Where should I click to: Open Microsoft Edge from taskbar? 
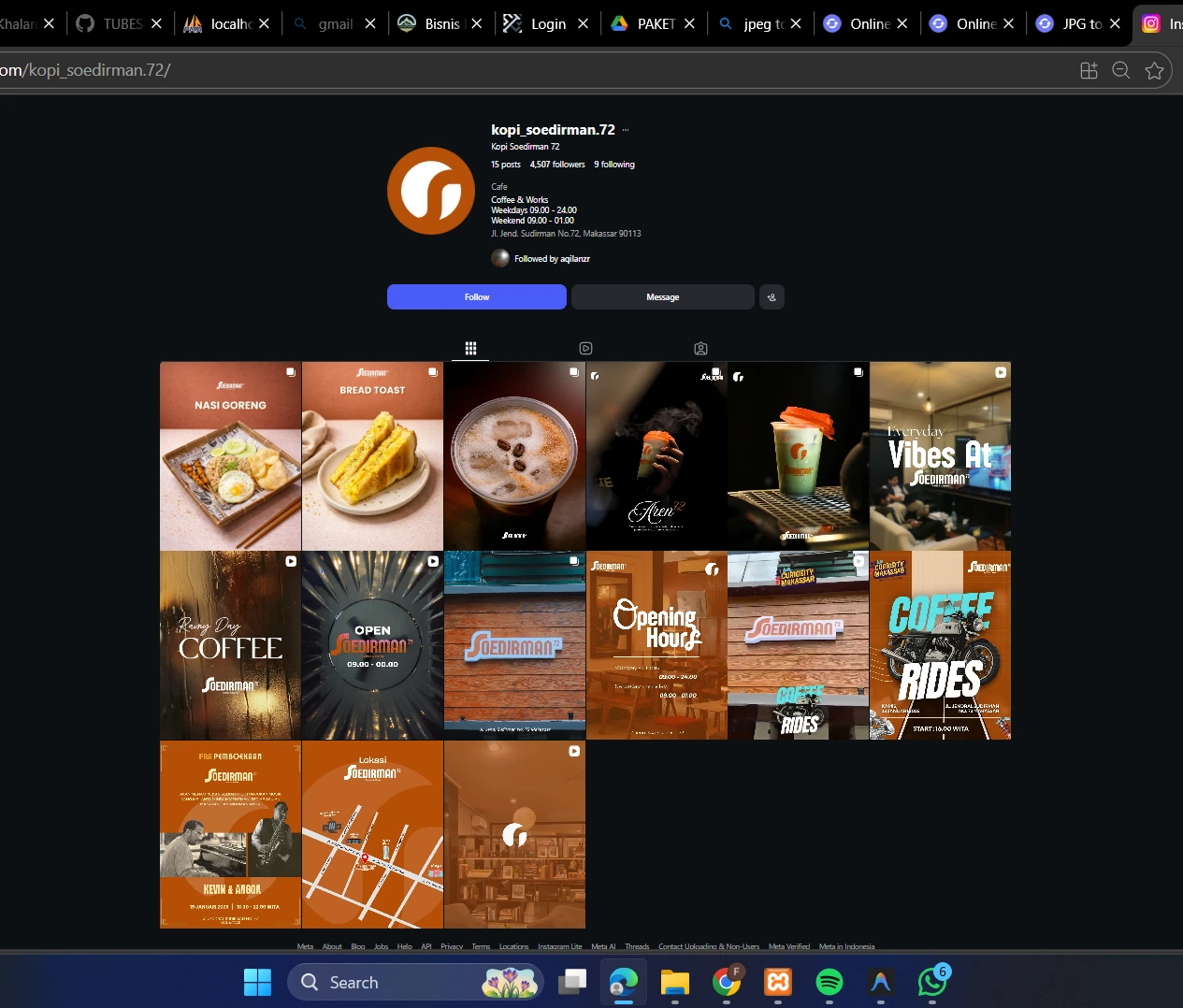pyautogui.click(x=624, y=982)
